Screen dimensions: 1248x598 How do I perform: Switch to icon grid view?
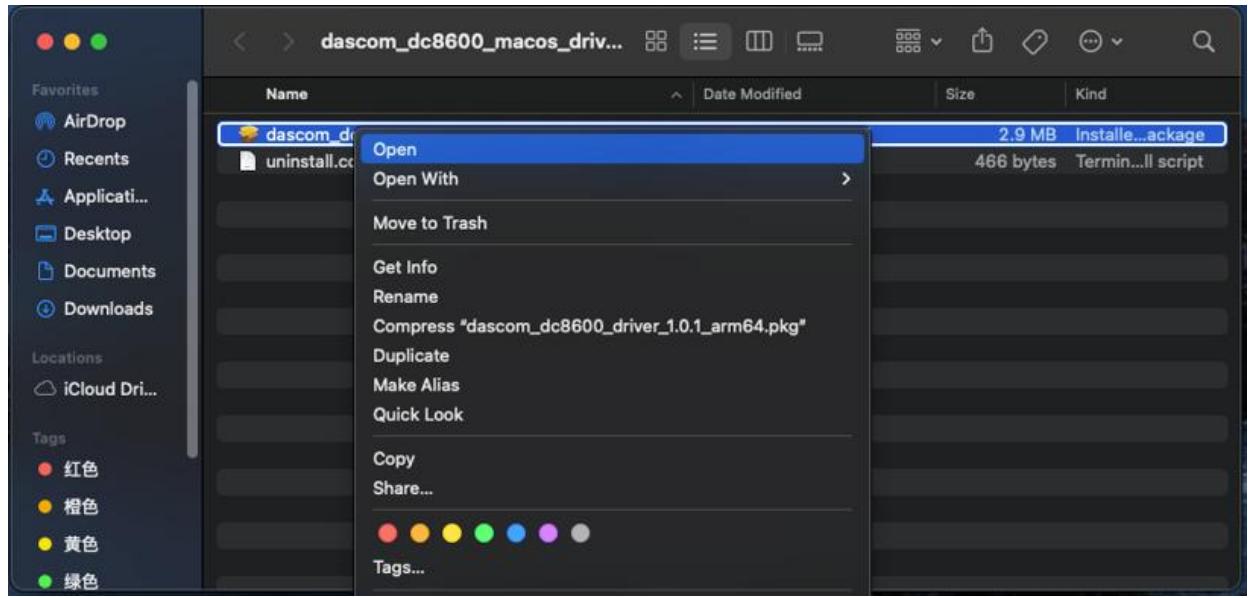tap(657, 41)
